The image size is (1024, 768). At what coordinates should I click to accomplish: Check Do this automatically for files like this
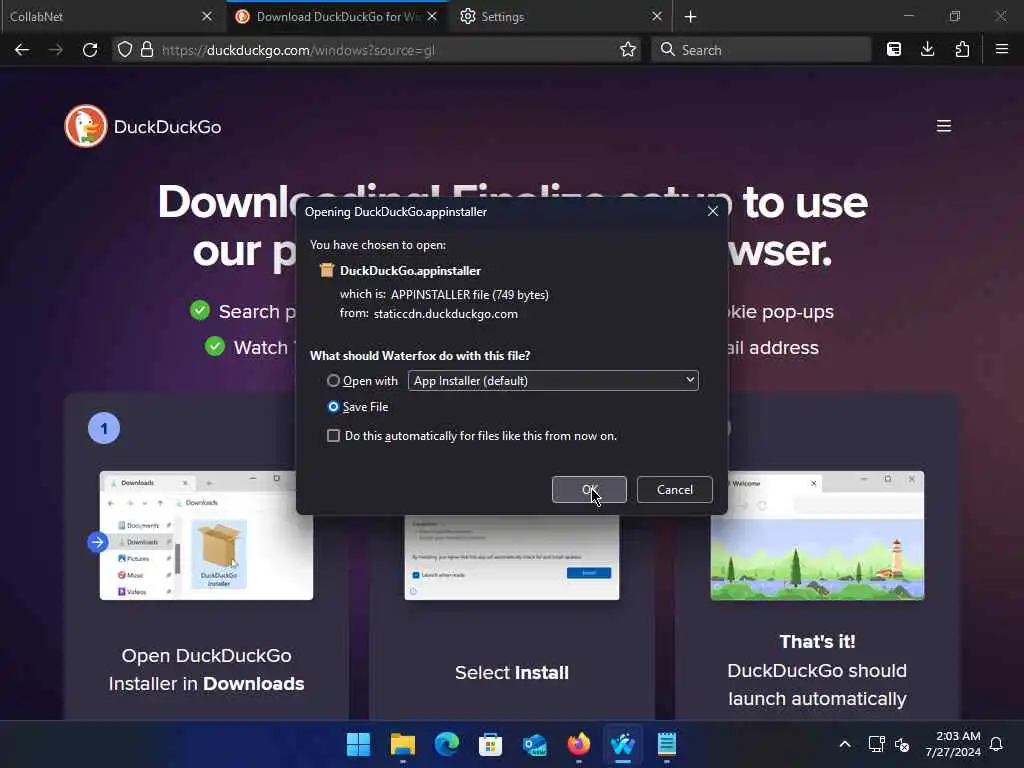[333, 436]
